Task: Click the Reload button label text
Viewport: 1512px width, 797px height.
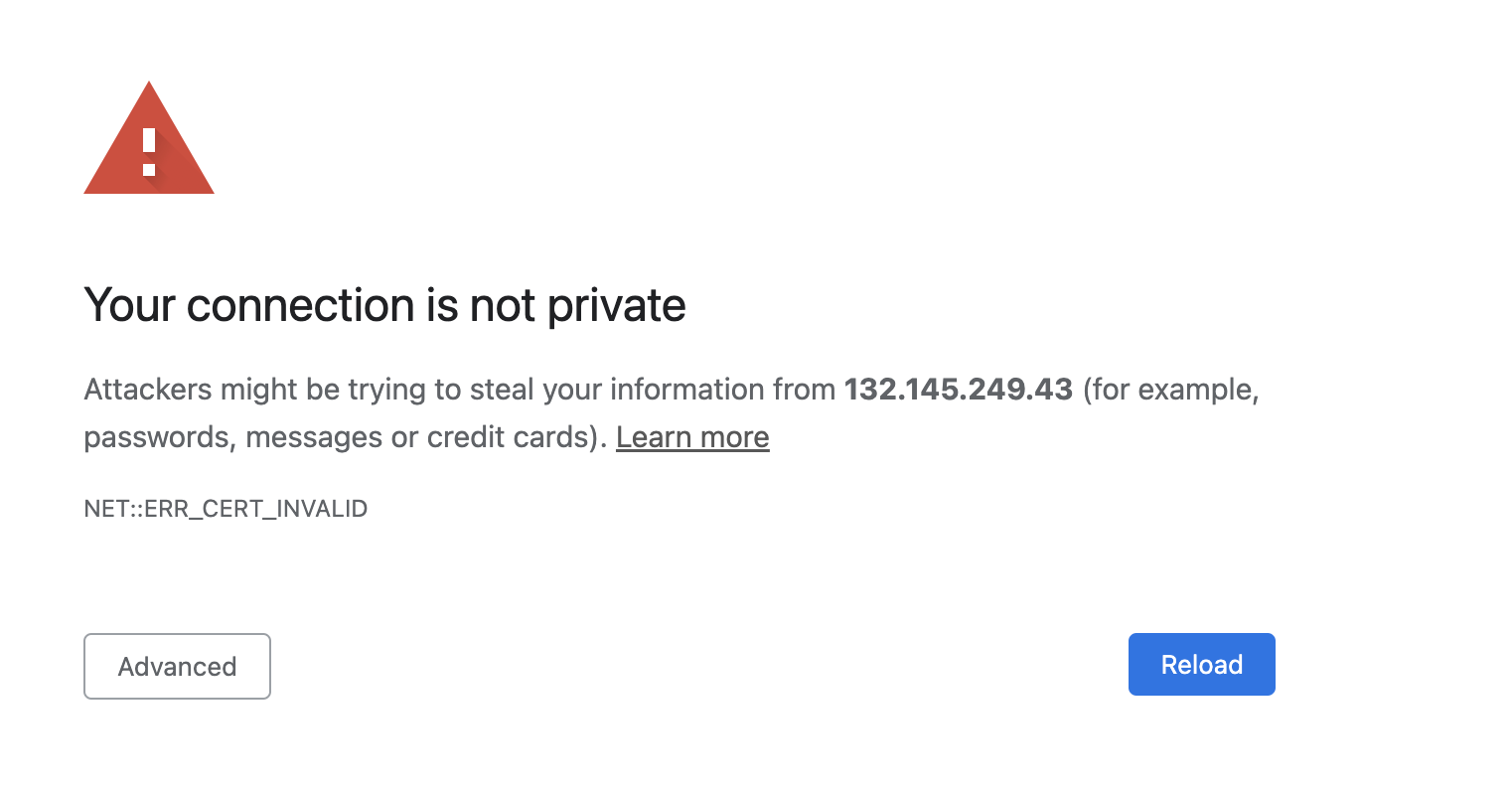Action: pyautogui.click(x=1201, y=664)
